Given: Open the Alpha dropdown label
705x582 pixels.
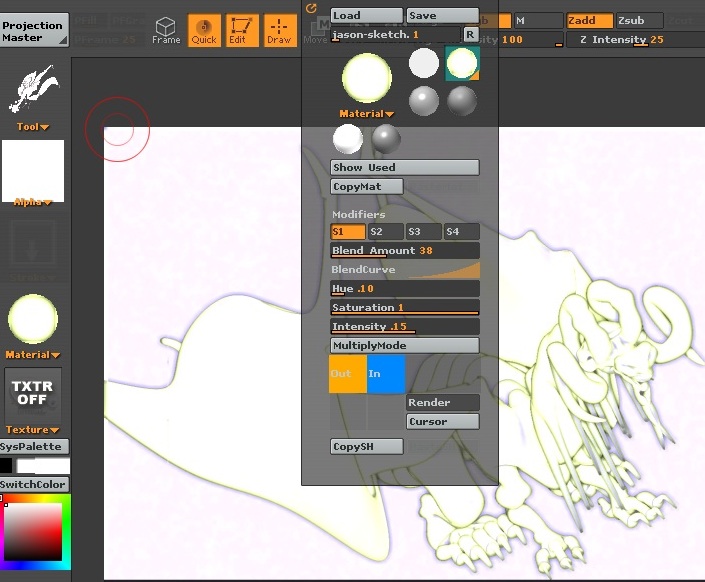Looking at the screenshot, I should pos(32,202).
